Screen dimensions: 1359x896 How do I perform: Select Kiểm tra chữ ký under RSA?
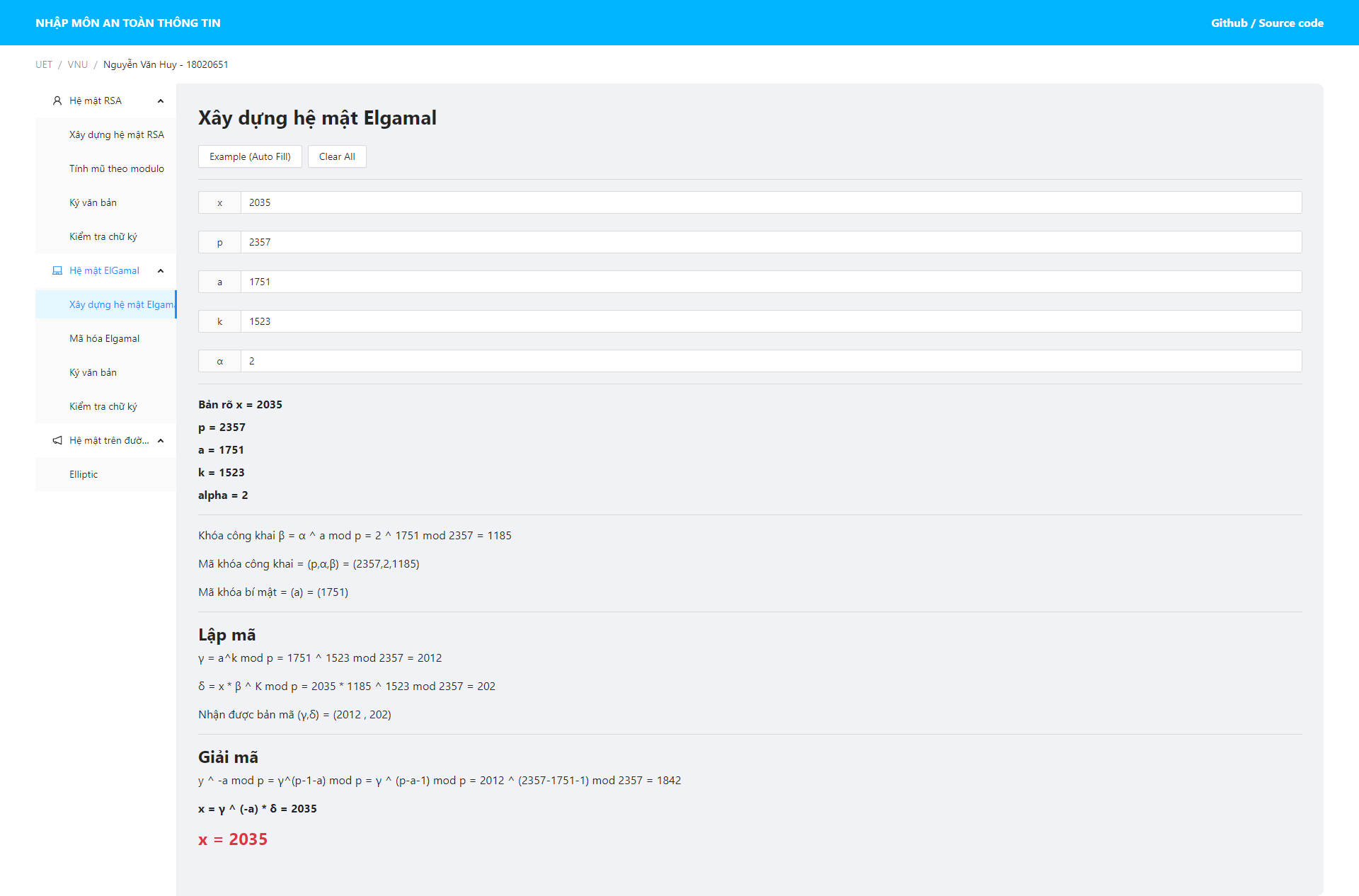(103, 236)
